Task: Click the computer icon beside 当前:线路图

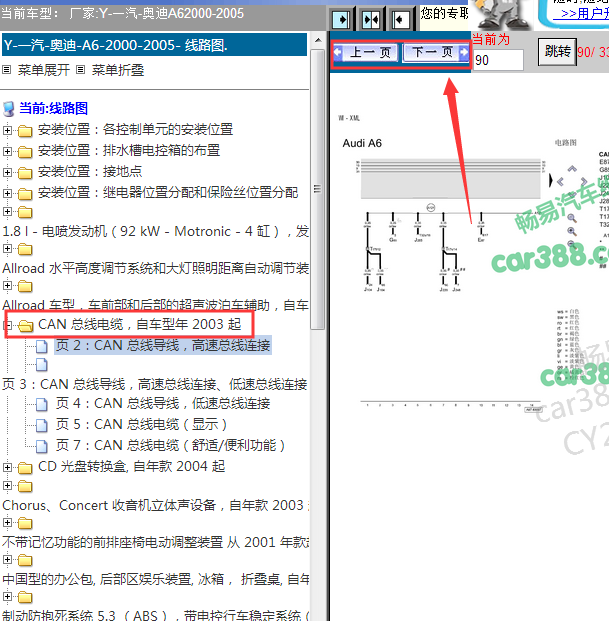Action: [x=9, y=109]
